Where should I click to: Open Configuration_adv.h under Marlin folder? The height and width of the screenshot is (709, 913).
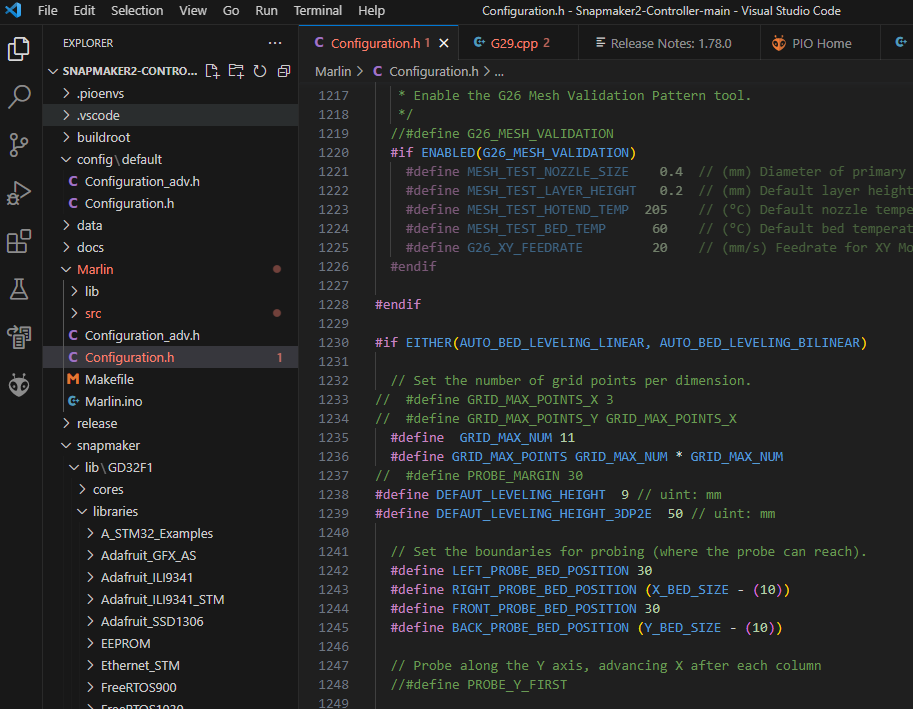[171, 335]
